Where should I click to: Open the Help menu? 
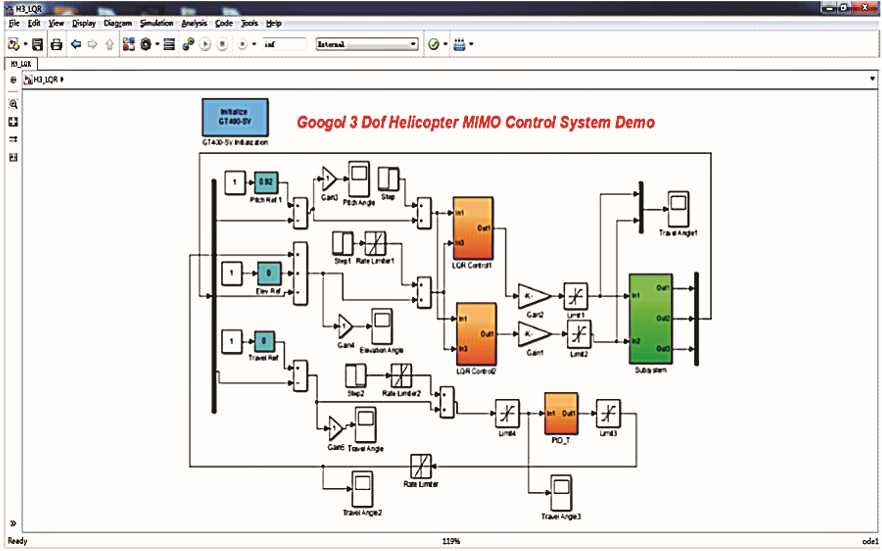[274, 24]
